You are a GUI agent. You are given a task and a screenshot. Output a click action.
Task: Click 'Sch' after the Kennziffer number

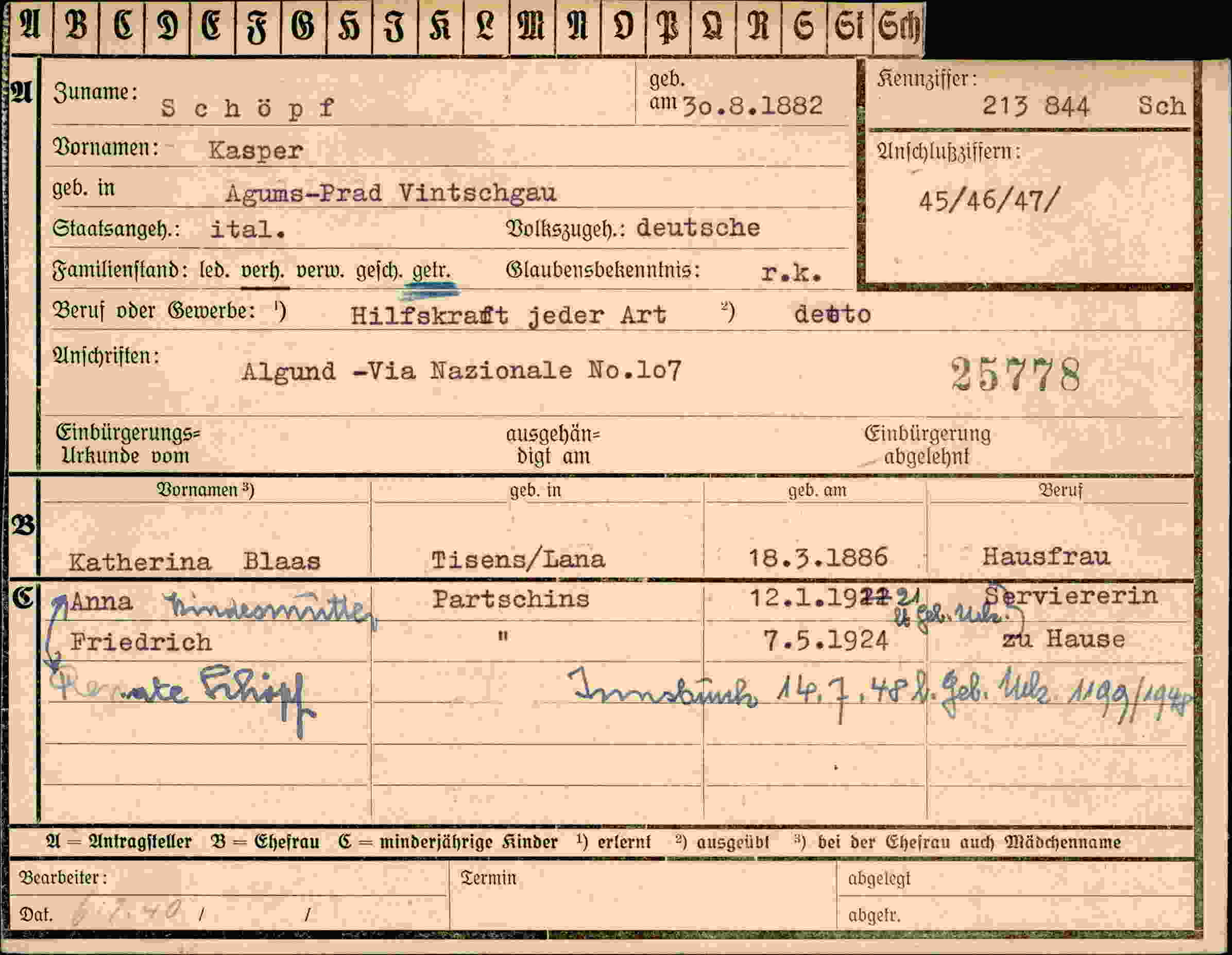pyautogui.click(x=1161, y=106)
